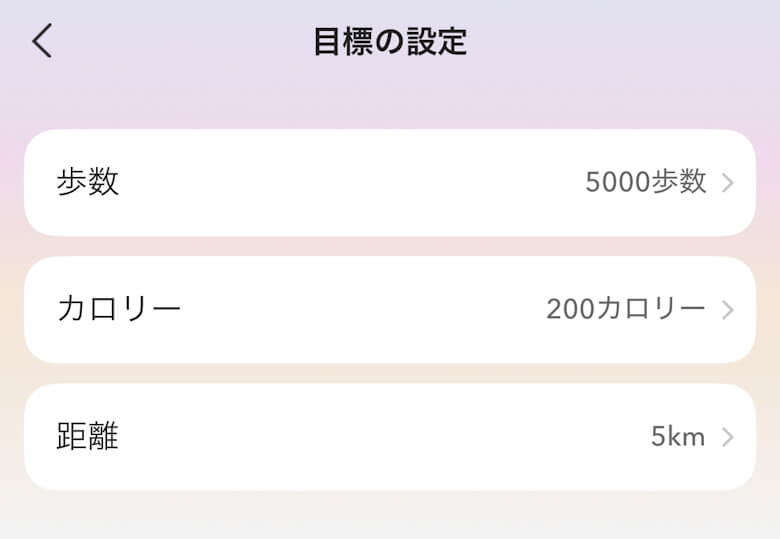780x539 pixels.
Task: Tap the 5000歩数 value
Action: click(x=645, y=182)
